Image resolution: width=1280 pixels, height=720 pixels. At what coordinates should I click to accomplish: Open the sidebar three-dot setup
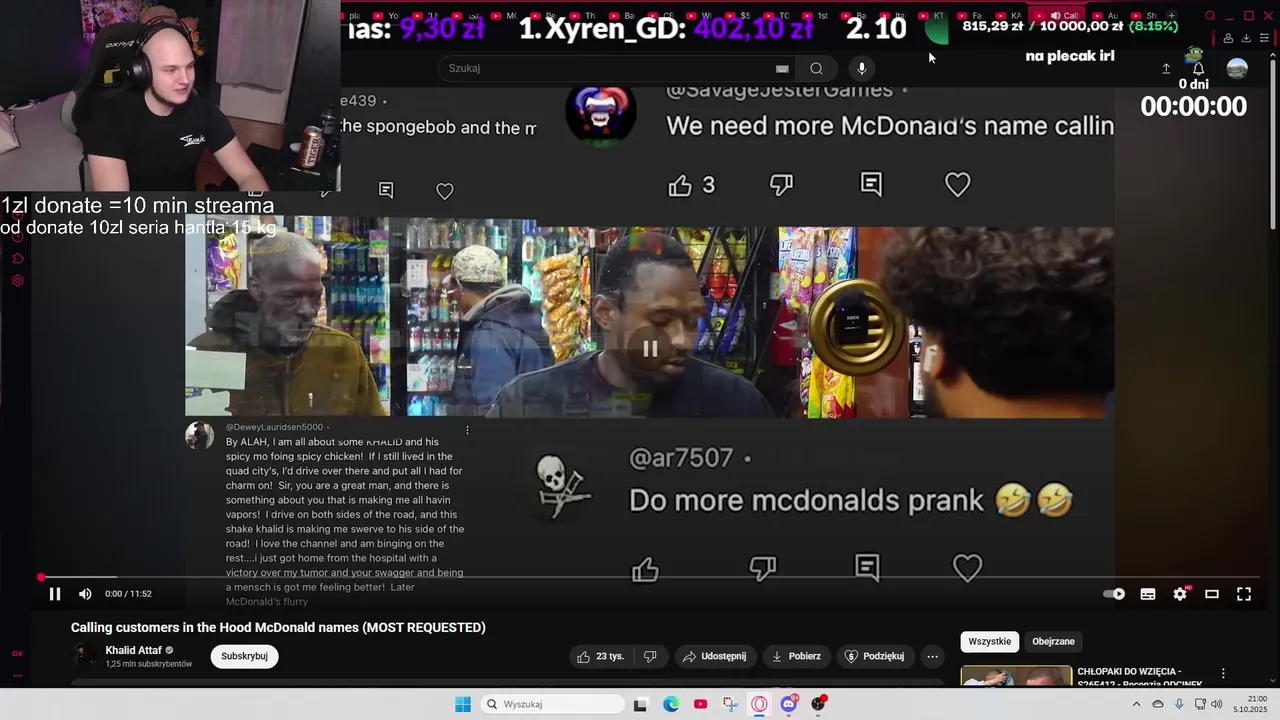[17, 676]
